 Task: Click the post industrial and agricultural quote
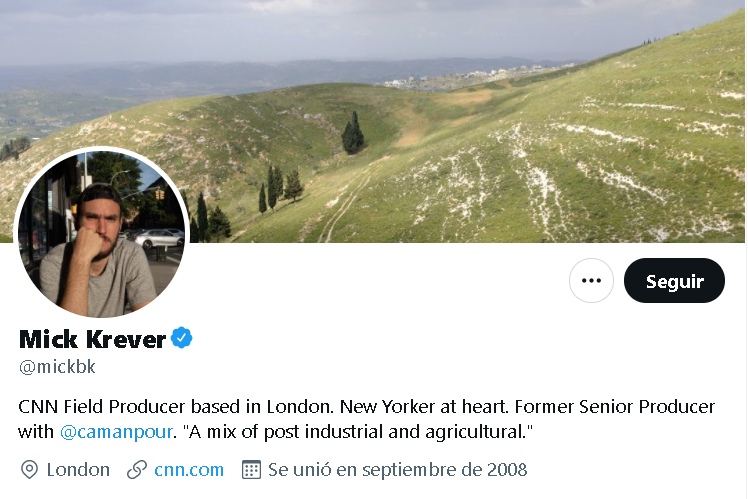click(345, 432)
